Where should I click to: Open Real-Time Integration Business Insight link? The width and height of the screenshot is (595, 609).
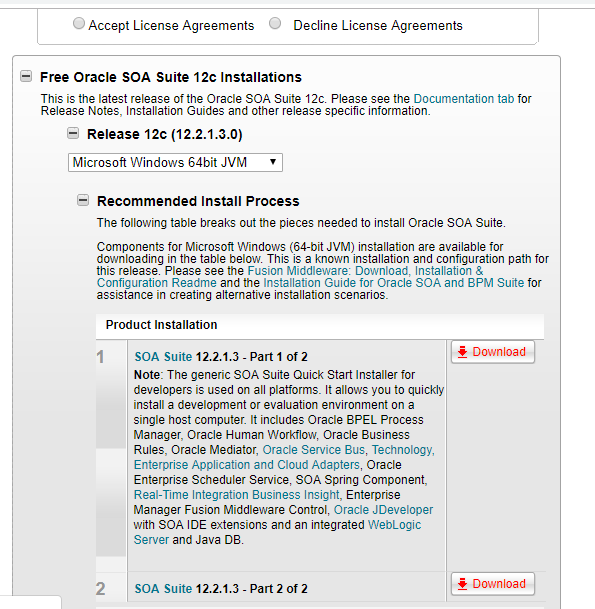pyautogui.click(x=237, y=494)
